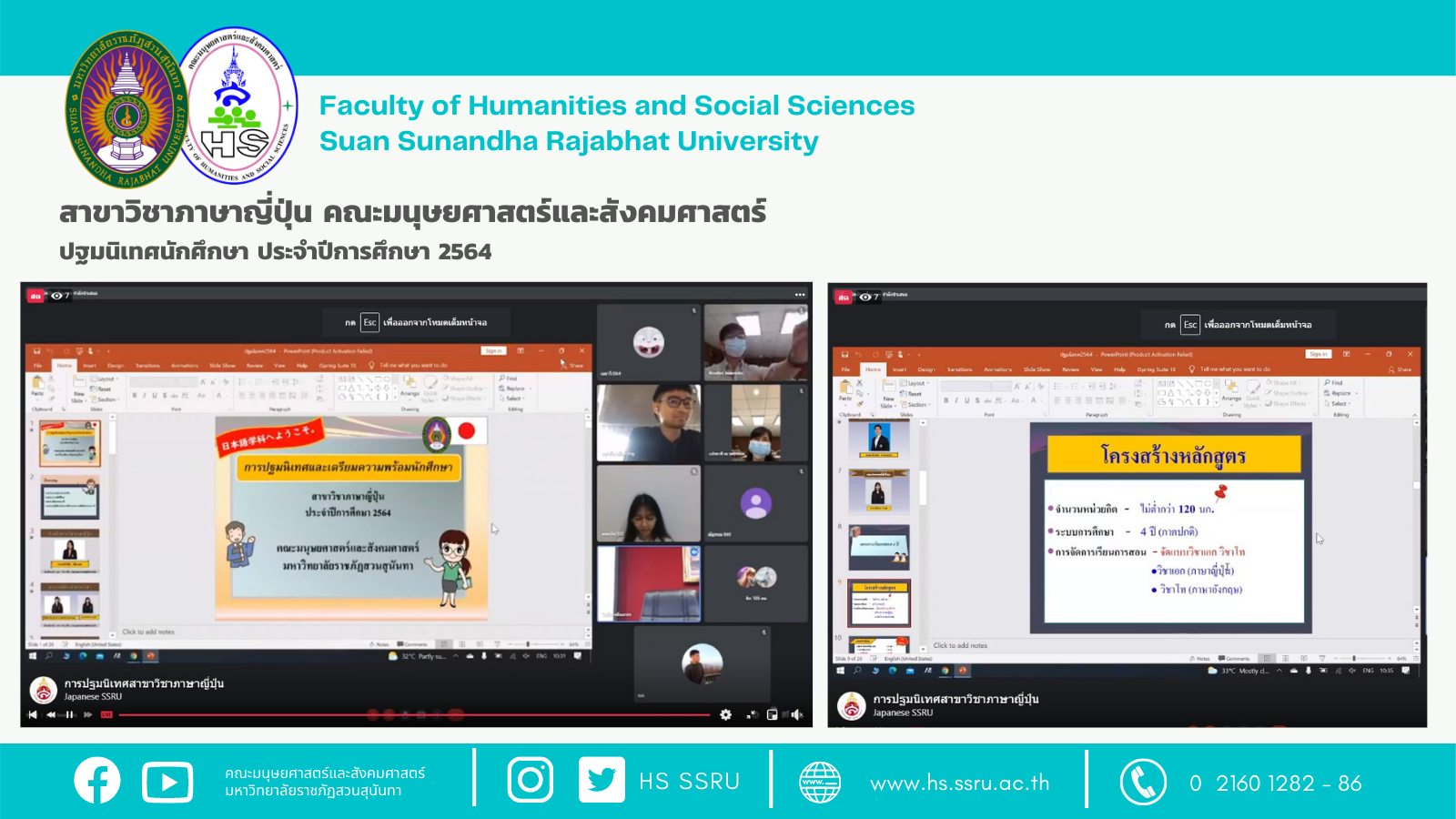Click the picture-in-picture icon in the player
The image size is (1456, 819).
(772, 715)
